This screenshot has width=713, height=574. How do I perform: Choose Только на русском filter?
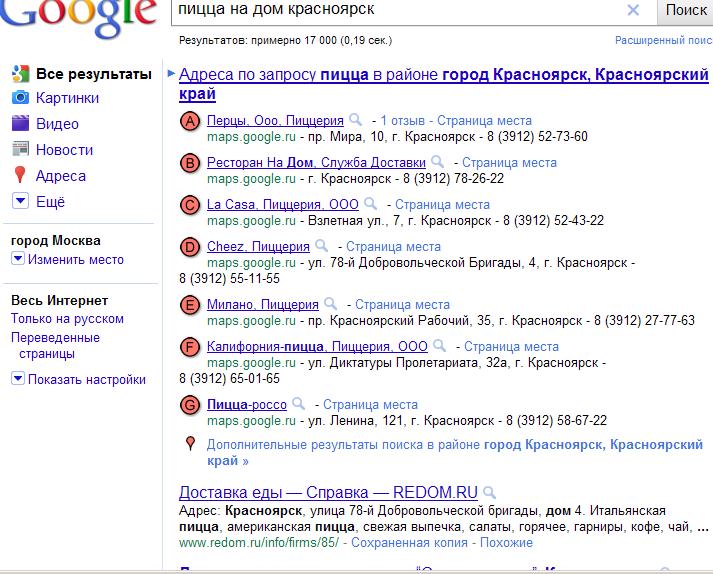(x=67, y=318)
